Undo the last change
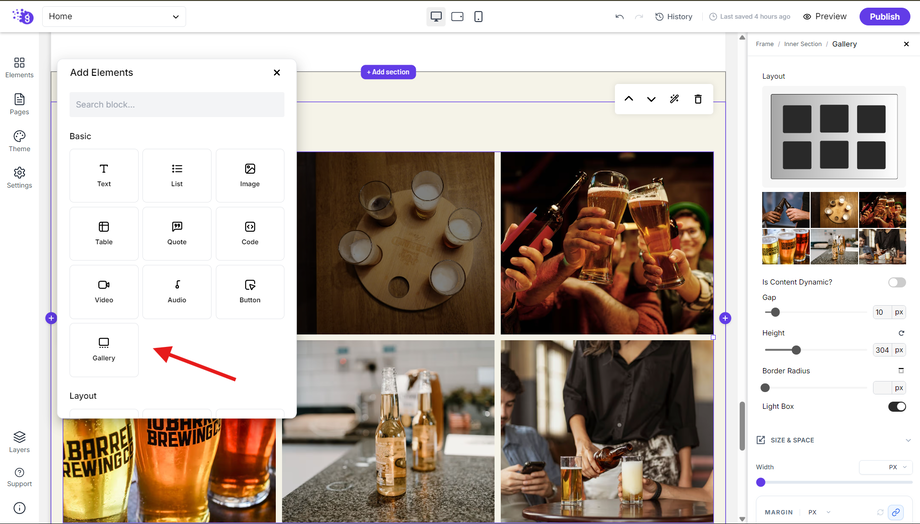The image size is (920, 524). pos(620,16)
